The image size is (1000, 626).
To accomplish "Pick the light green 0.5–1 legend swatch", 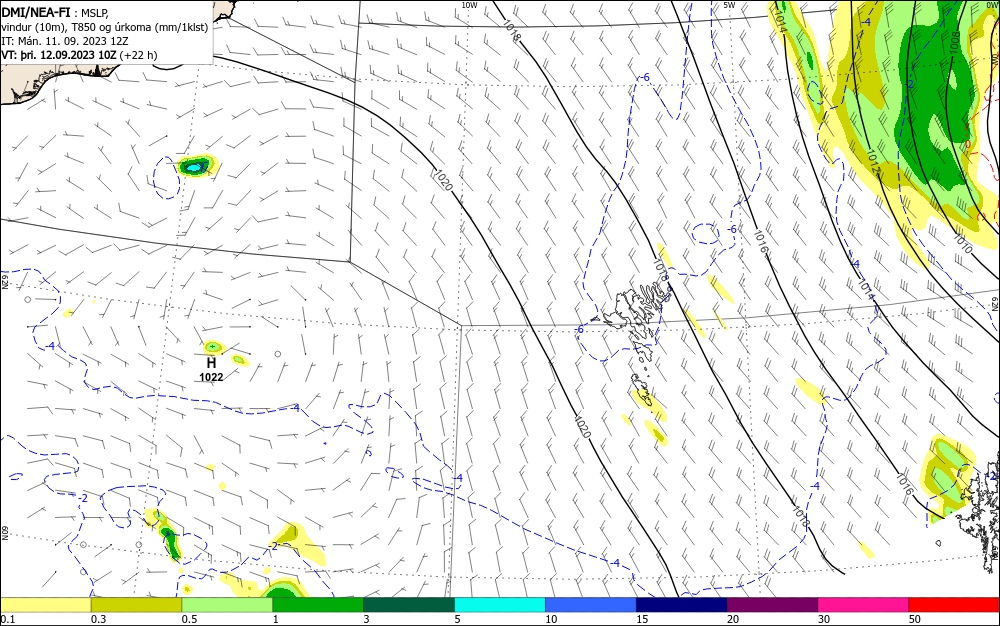I will pyautogui.click(x=227, y=605).
